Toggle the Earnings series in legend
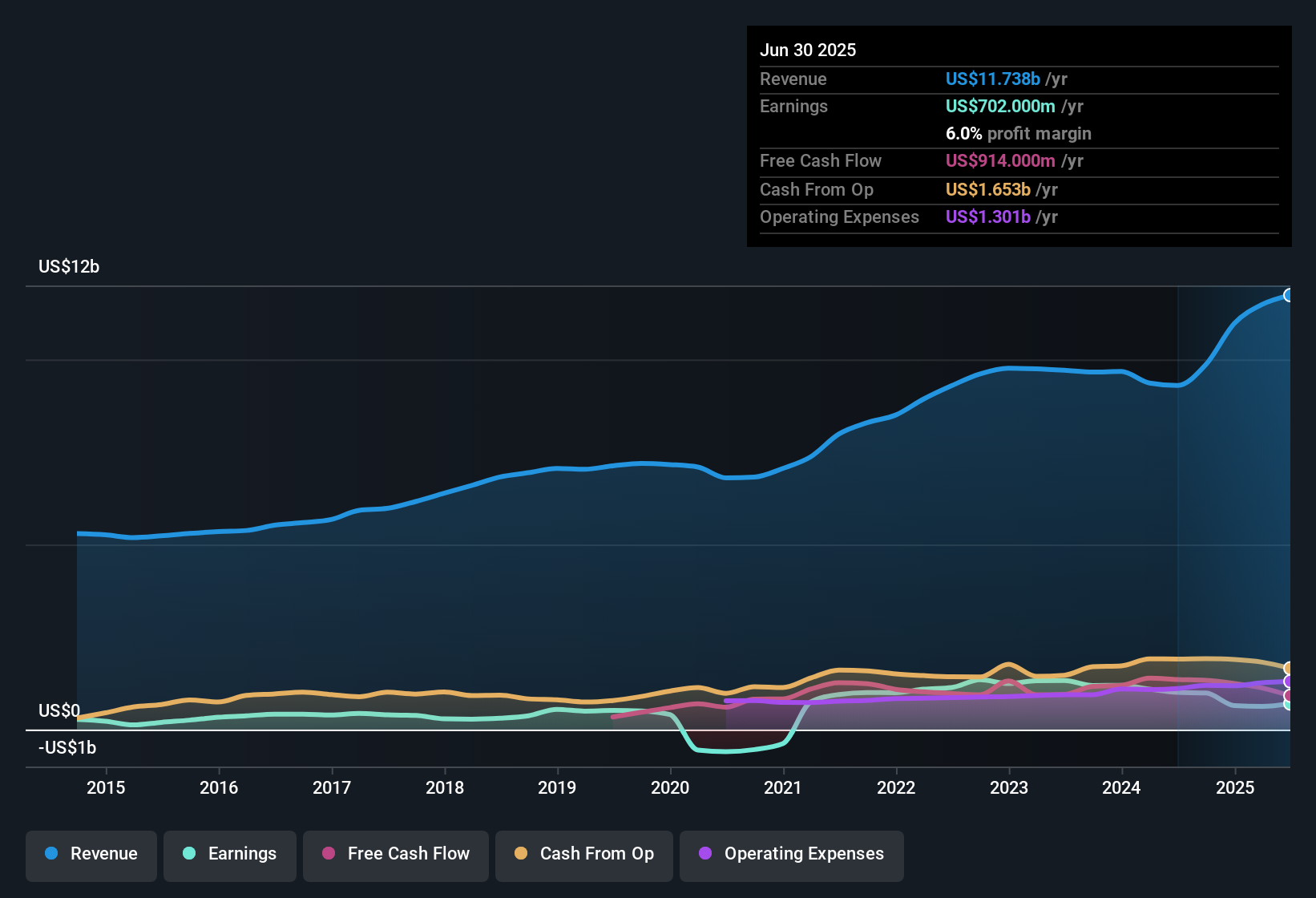This screenshot has width=1316, height=898. (x=229, y=854)
